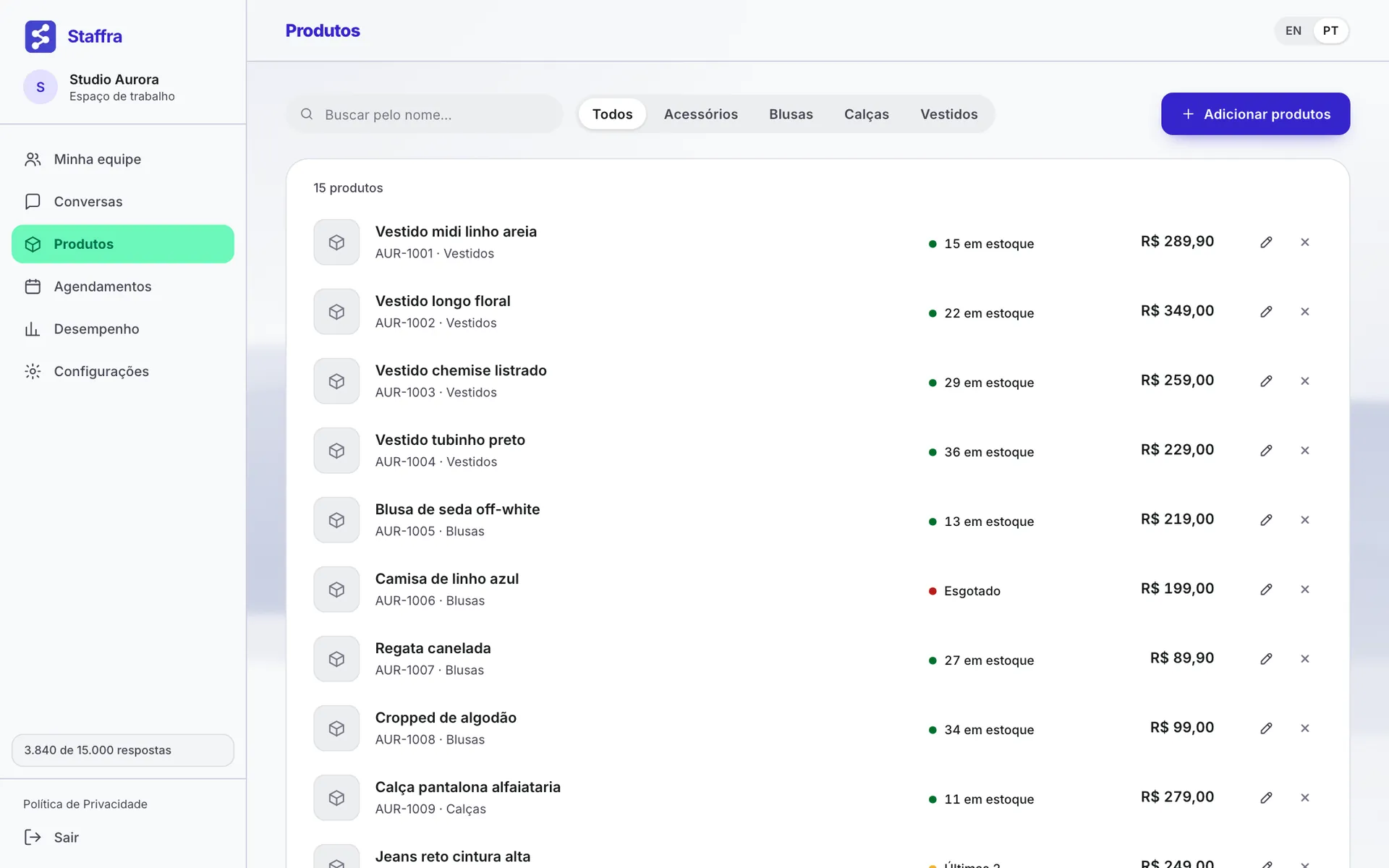Show the Todos category filter

coord(612,114)
